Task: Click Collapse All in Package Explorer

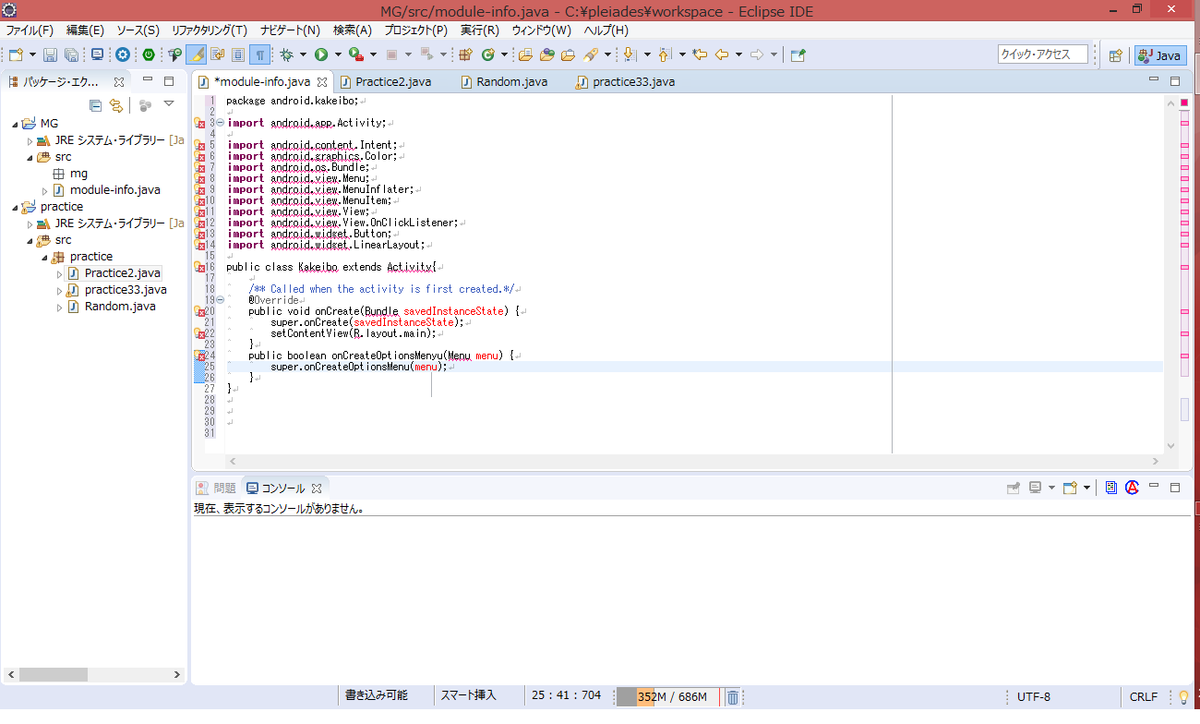Action: [x=95, y=105]
